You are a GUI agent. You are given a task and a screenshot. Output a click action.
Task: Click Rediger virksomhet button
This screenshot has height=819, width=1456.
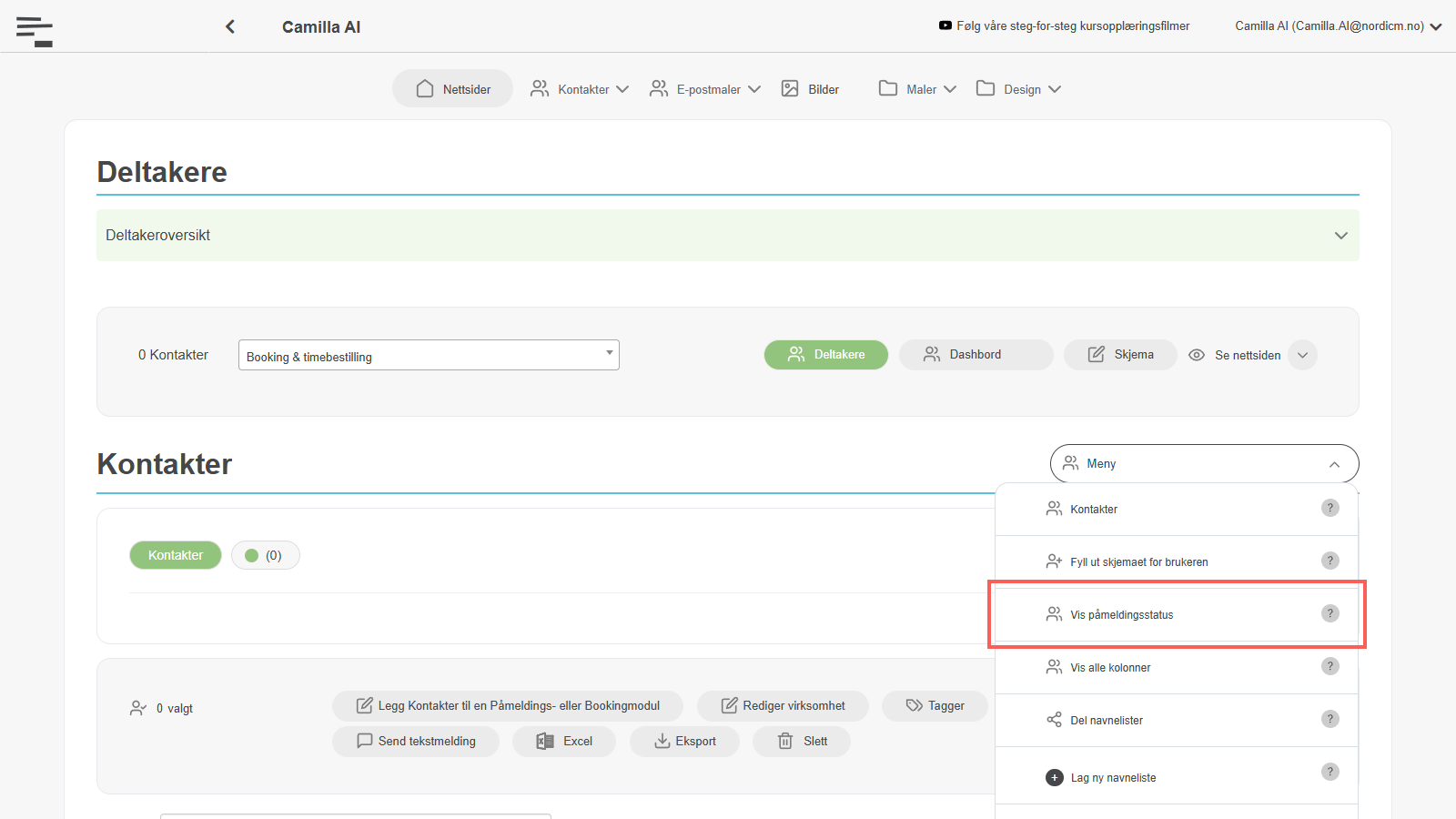click(784, 706)
